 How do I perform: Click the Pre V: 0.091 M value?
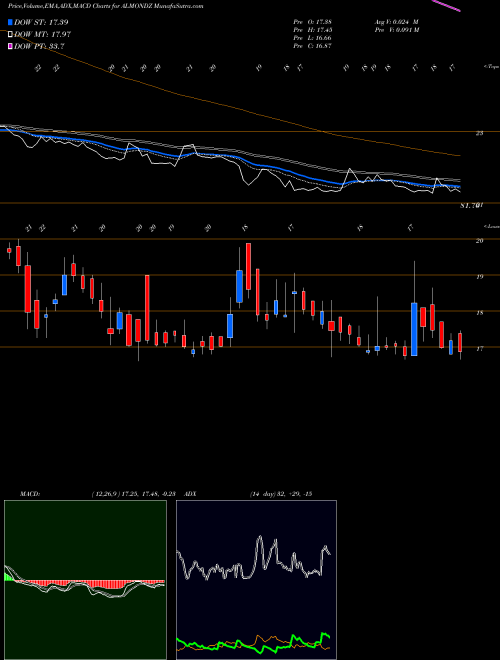click(396, 30)
